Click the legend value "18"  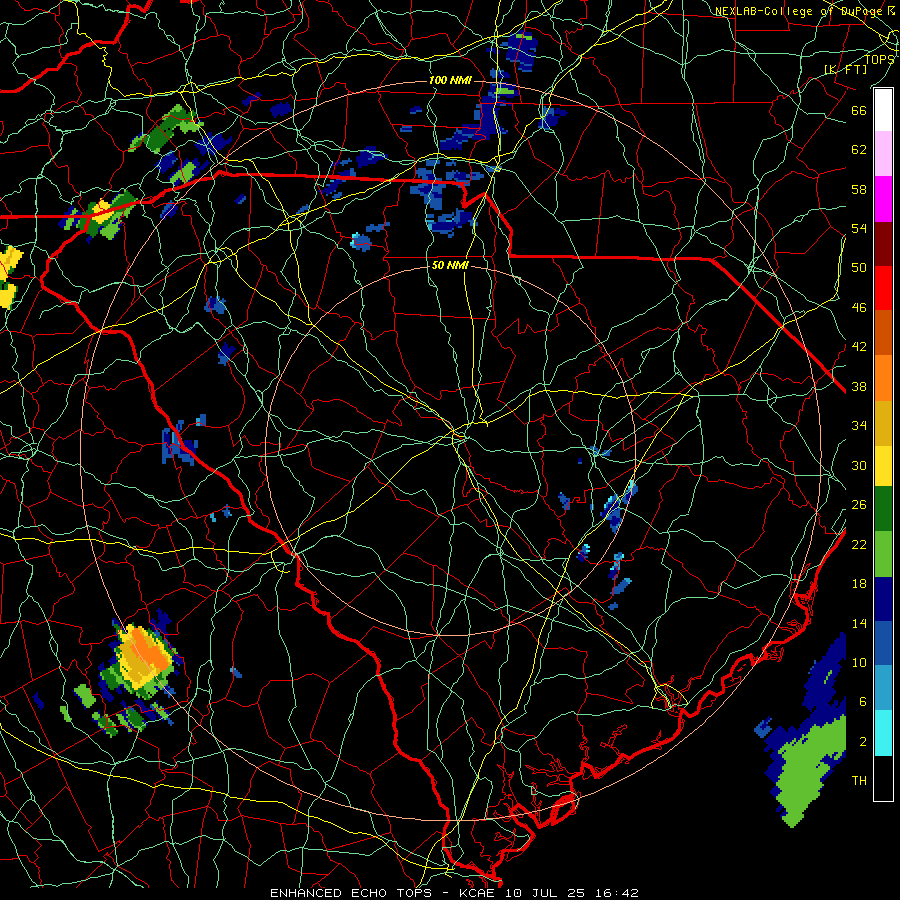point(859,584)
